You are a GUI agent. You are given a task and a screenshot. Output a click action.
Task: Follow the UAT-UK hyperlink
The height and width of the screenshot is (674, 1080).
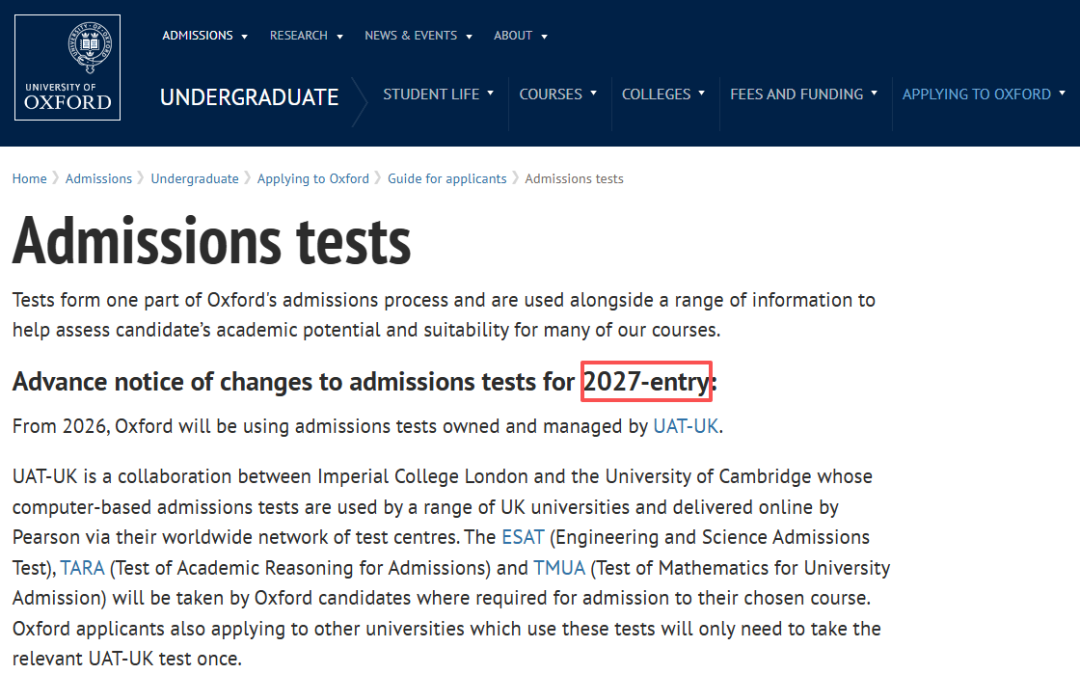coord(685,427)
